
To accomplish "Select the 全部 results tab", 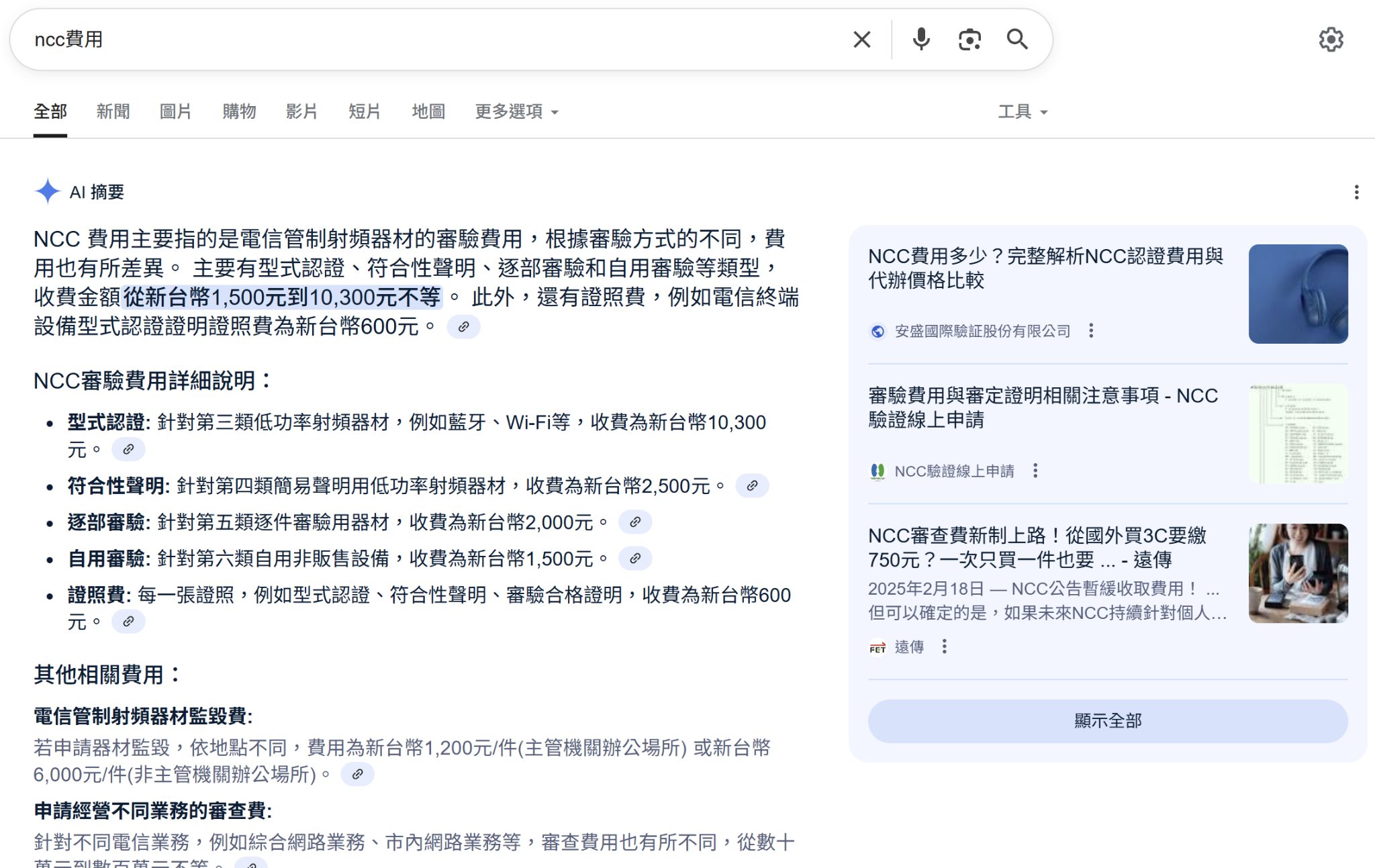I will pos(50,111).
